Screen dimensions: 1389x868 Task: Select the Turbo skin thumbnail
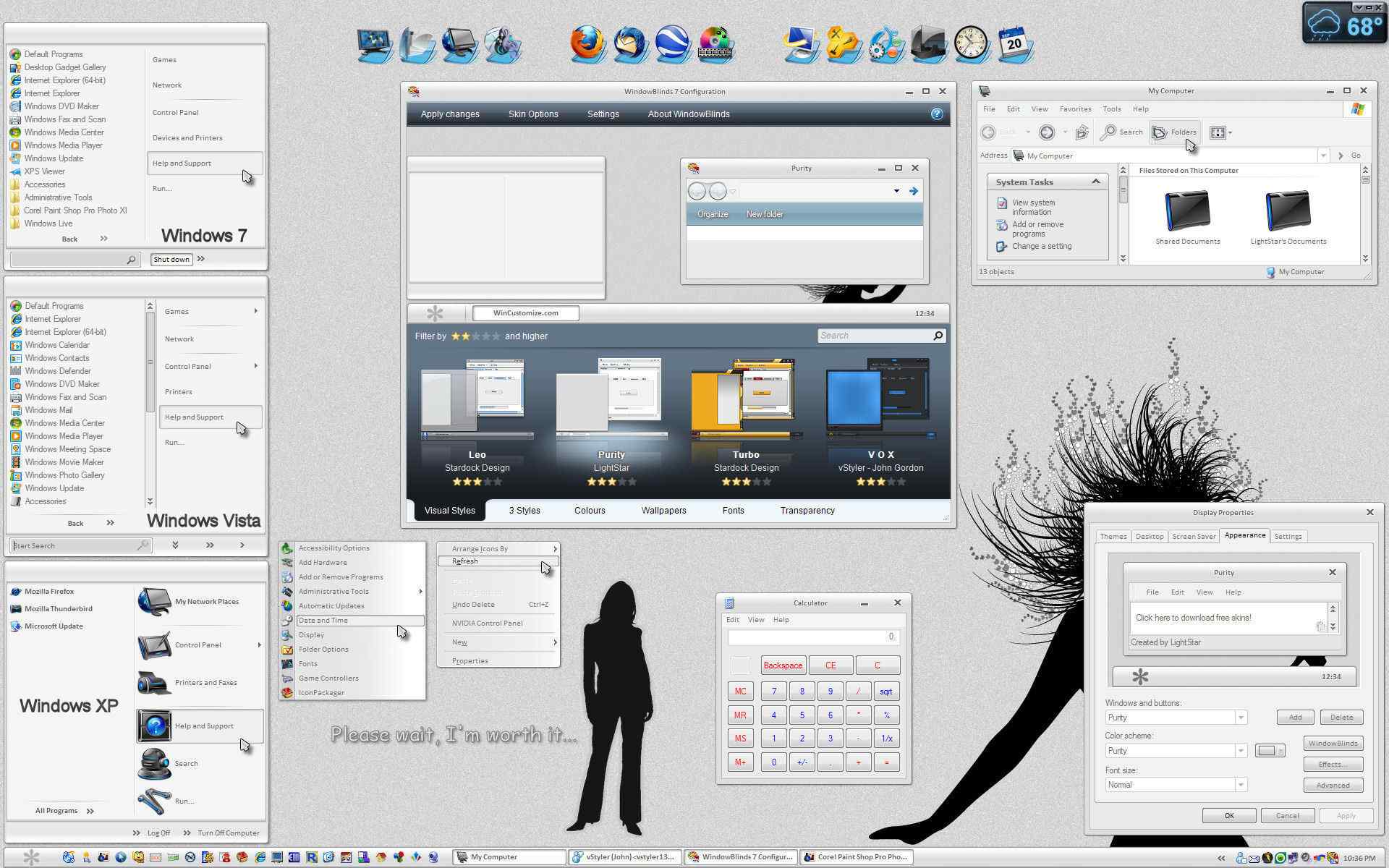point(745,398)
